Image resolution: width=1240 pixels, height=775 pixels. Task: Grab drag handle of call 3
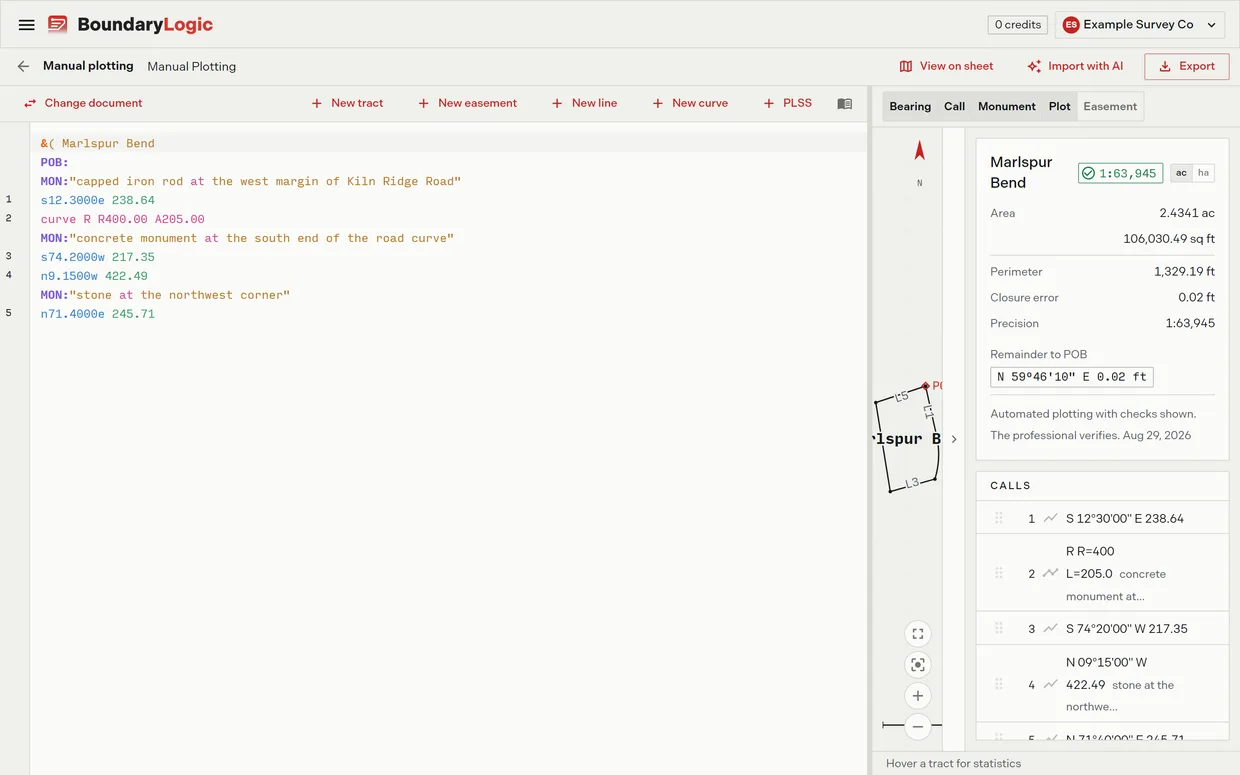(x=998, y=628)
